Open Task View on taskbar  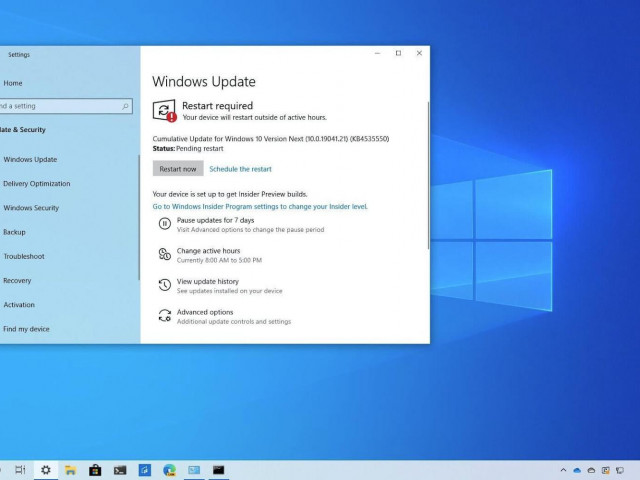tap(20, 470)
